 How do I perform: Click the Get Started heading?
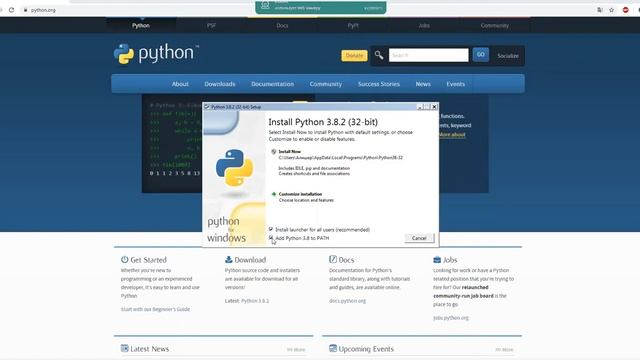[x=148, y=260]
